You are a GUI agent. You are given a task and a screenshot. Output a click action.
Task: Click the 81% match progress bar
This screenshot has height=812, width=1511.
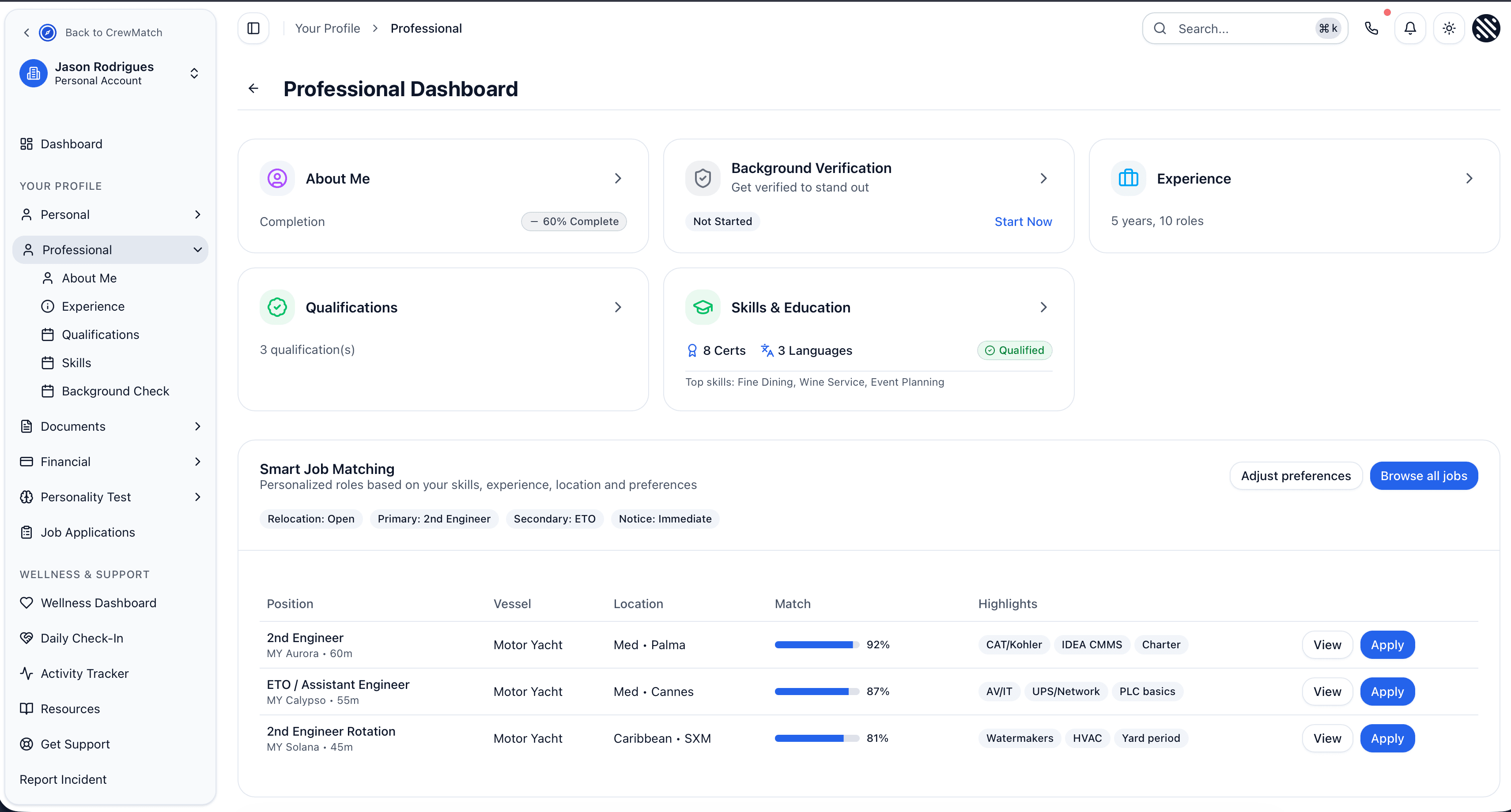(x=816, y=739)
